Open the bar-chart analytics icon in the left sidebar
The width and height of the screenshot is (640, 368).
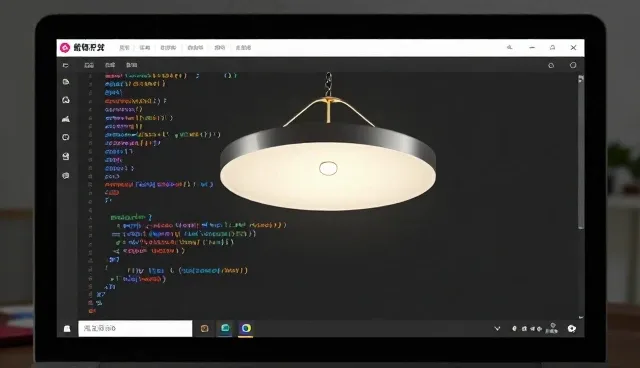point(66,119)
